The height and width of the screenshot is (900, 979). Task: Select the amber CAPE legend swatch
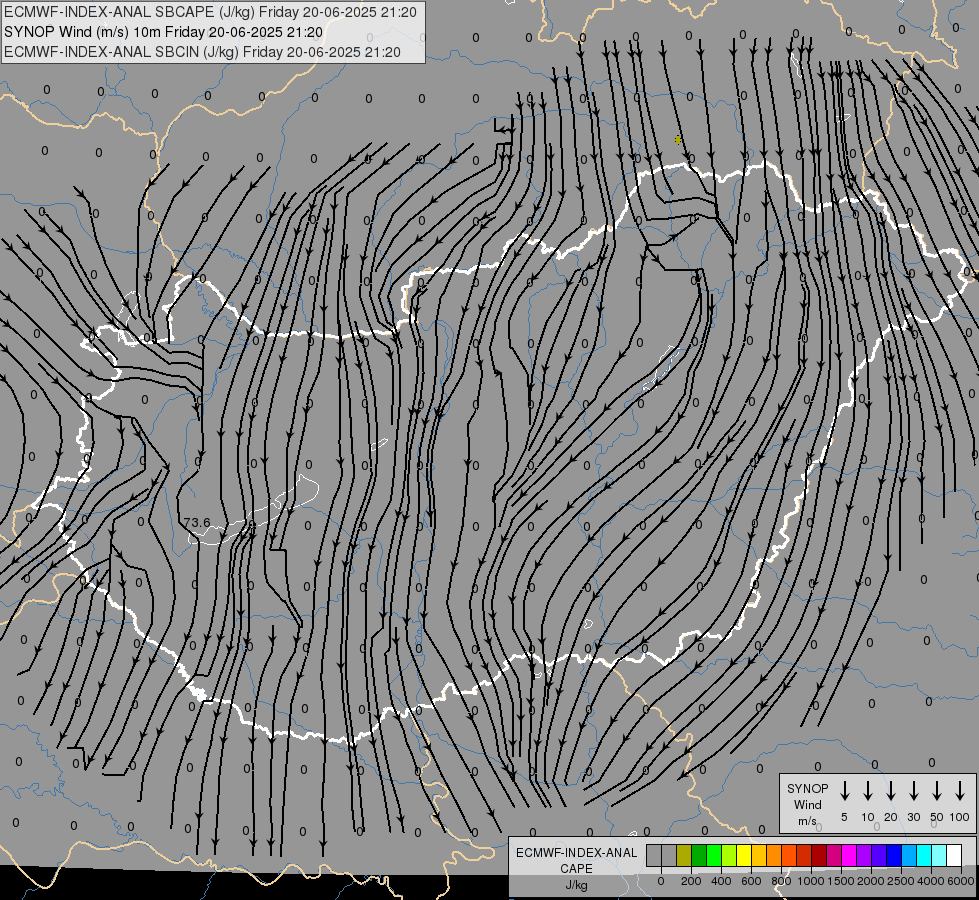click(759, 855)
